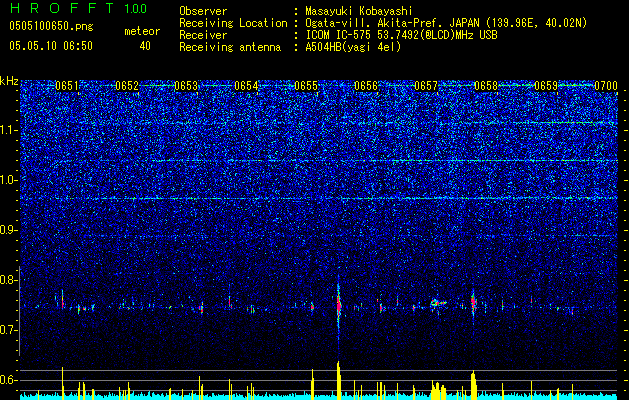Click the tallest yellow peak in power graph
This screenshot has height=400, width=629.
click(339, 380)
